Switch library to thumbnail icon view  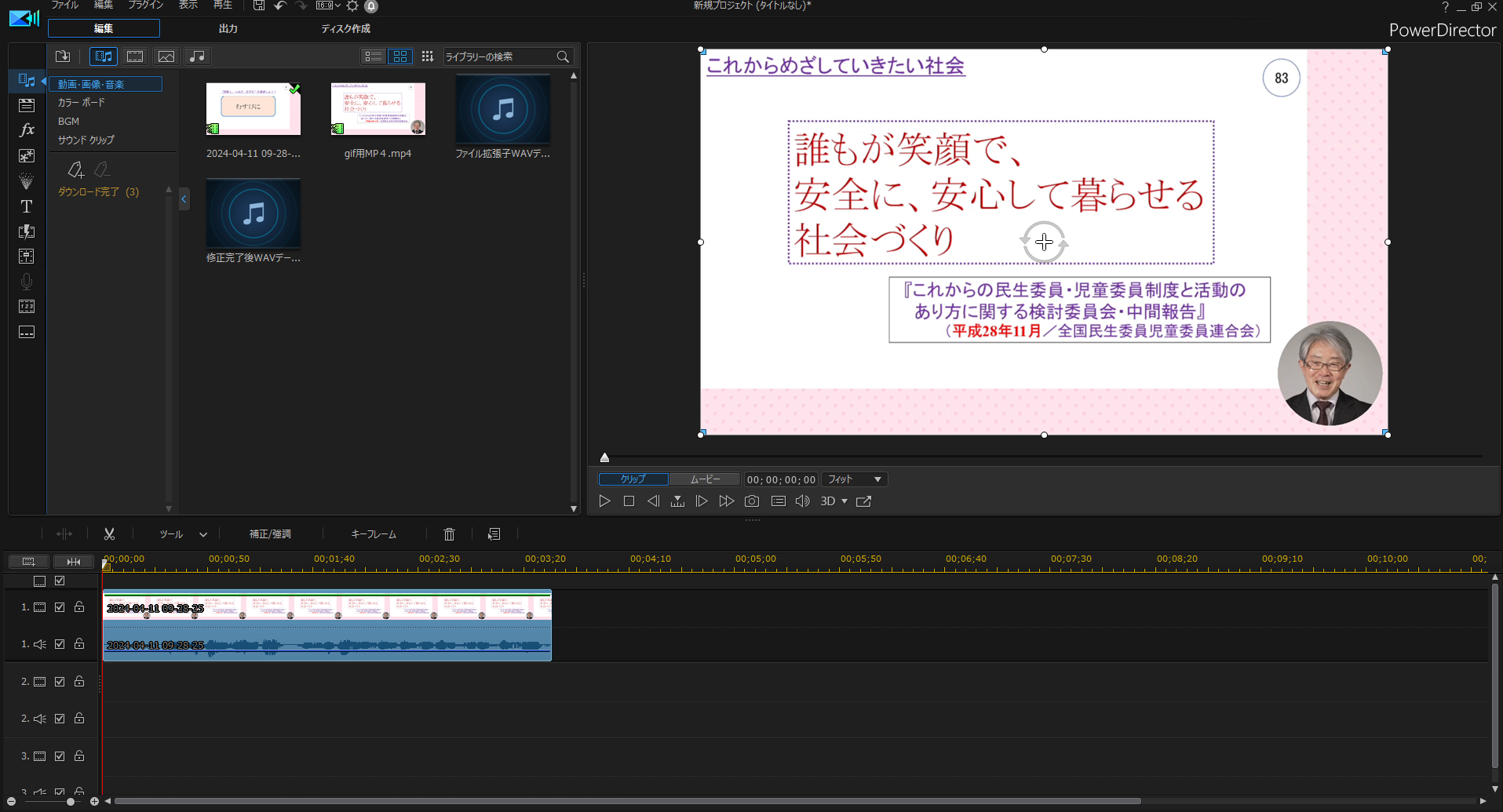(400, 56)
